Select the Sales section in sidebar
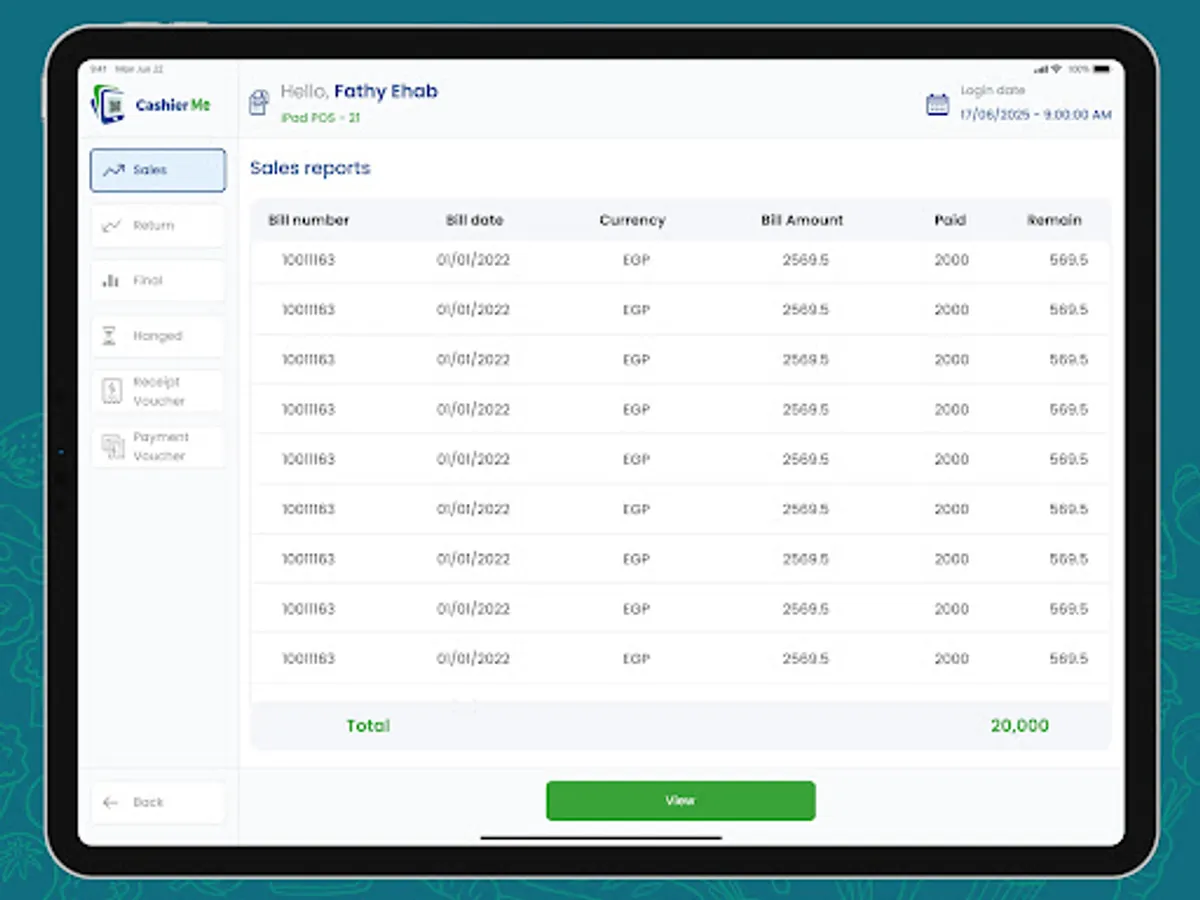 (x=157, y=170)
